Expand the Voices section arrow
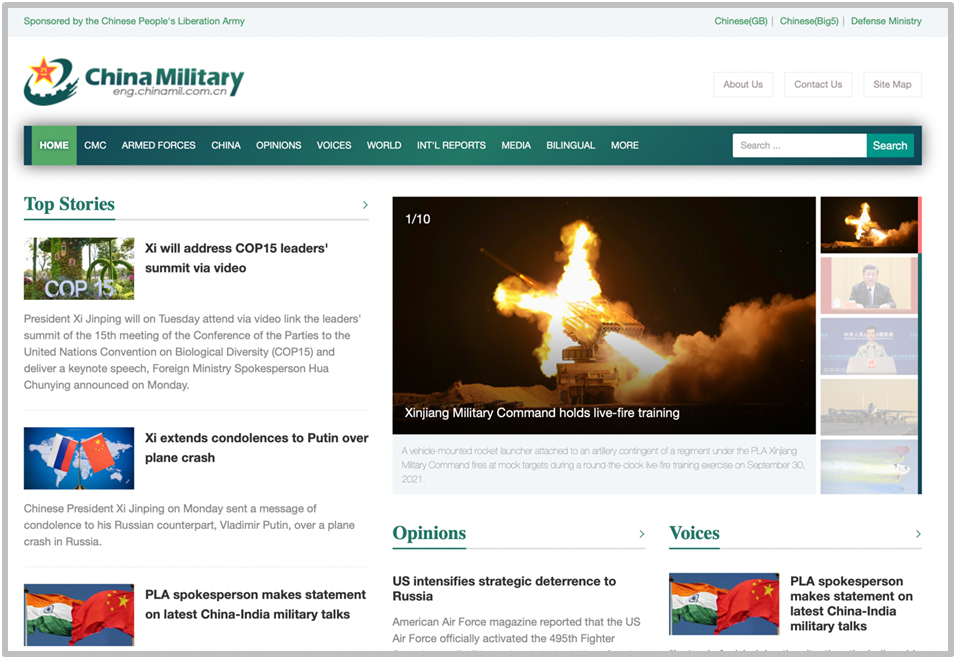 pos(918,534)
